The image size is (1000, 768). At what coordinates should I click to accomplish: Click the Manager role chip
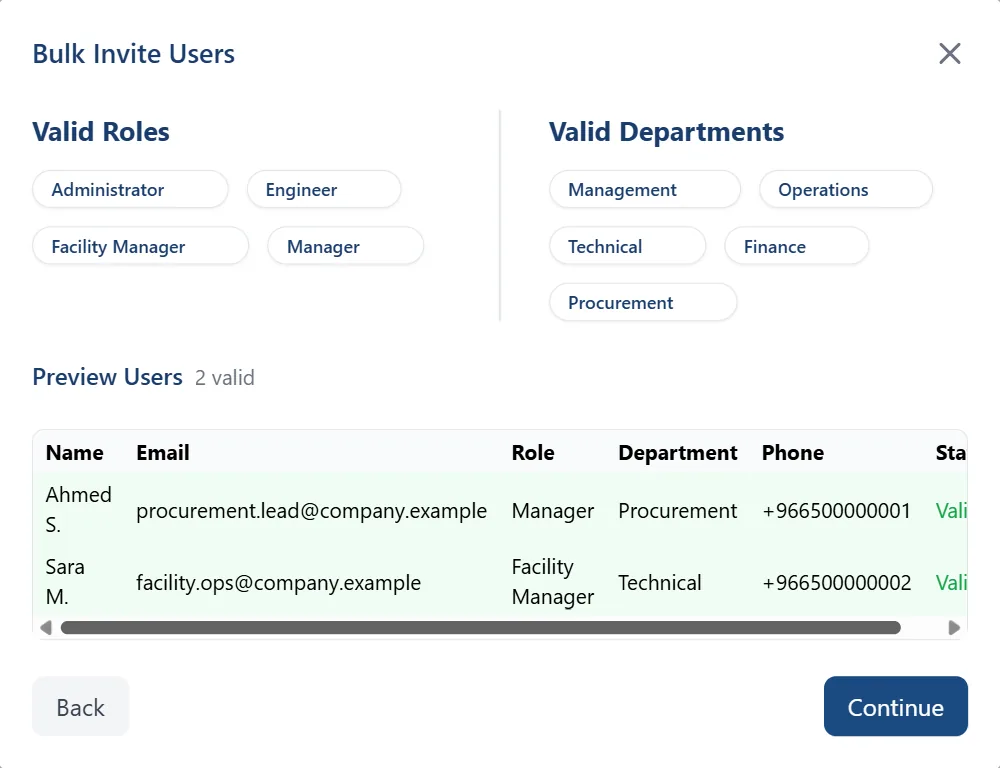346,246
